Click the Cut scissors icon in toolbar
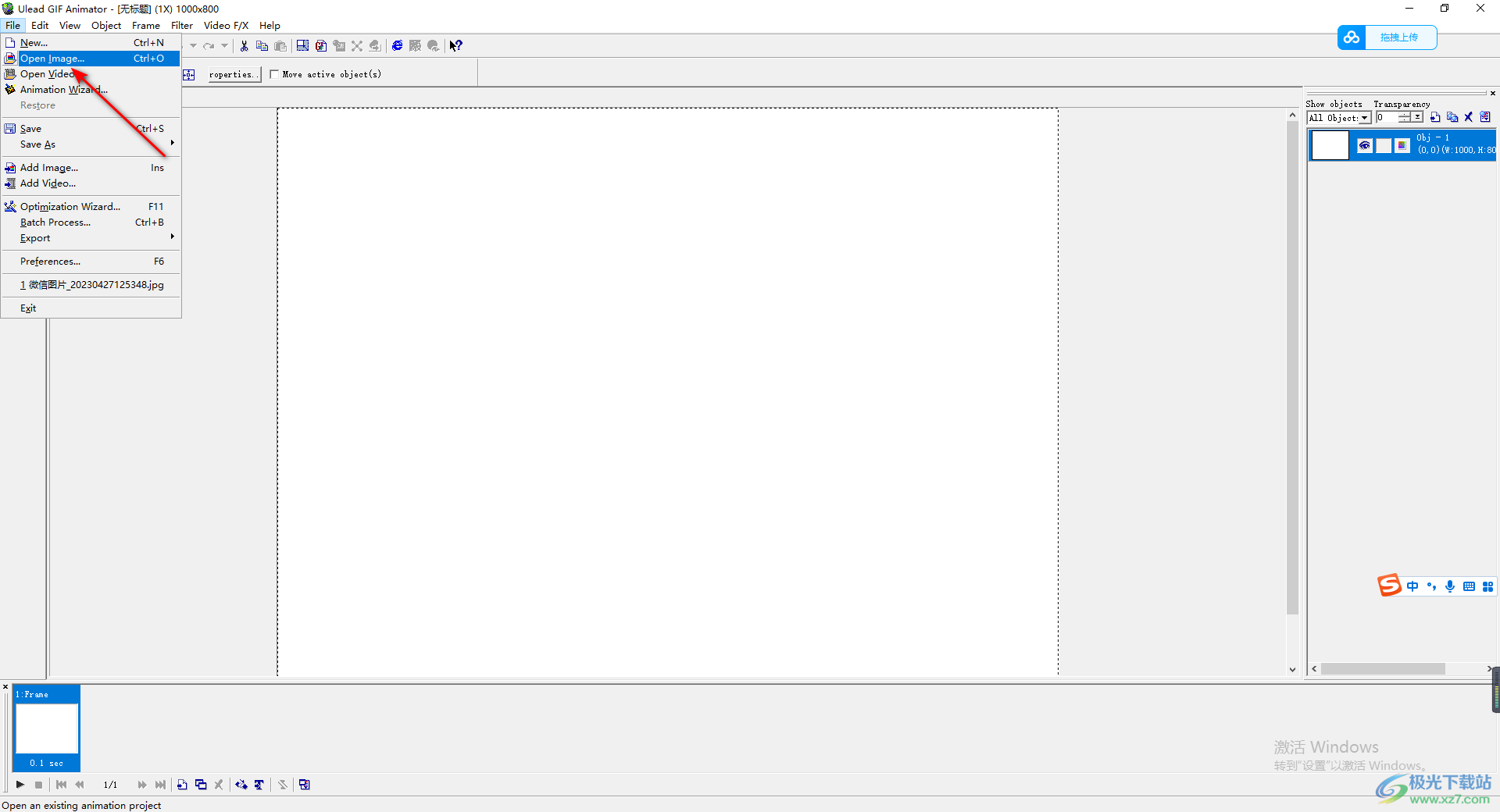Viewport: 1500px width, 812px height. [245, 46]
